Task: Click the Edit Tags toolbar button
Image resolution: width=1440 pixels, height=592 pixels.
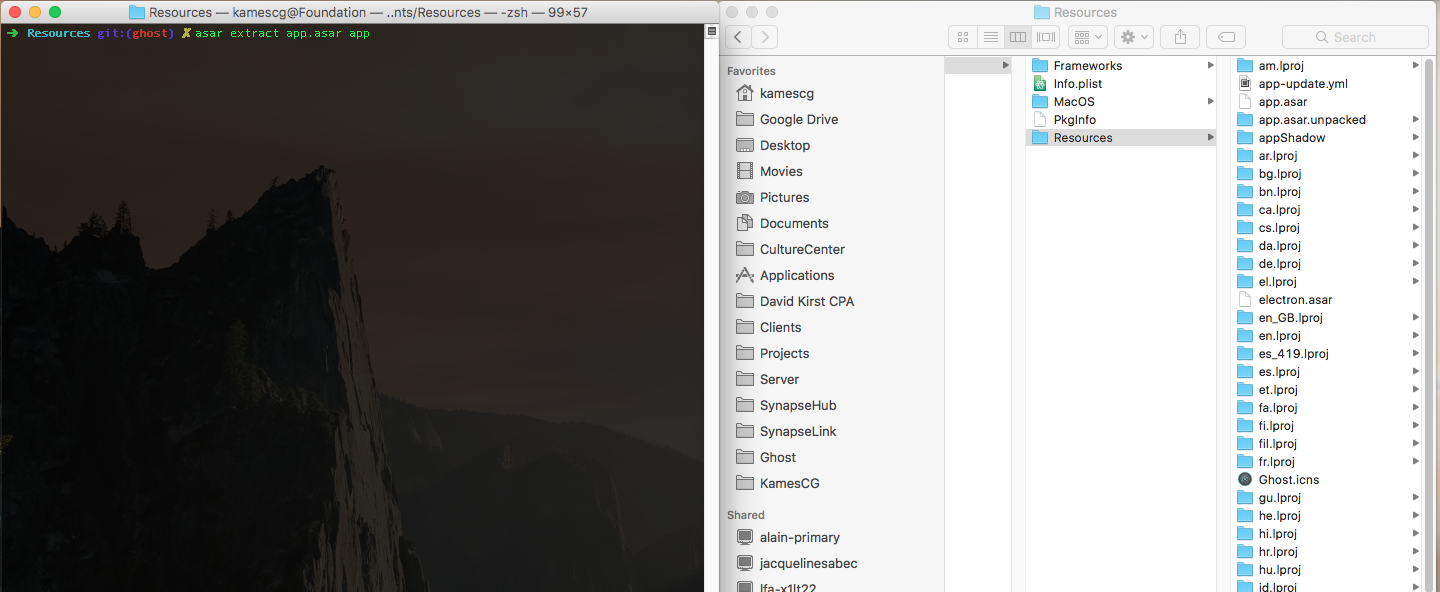Action: click(1226, 37)
